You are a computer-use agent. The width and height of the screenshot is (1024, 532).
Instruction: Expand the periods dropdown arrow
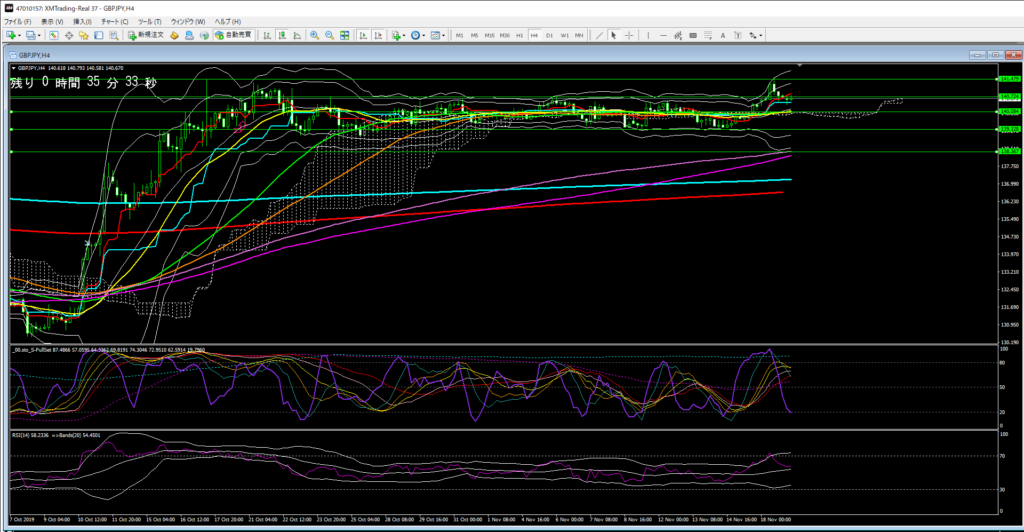pyautogui.click(x=424, y=35)
